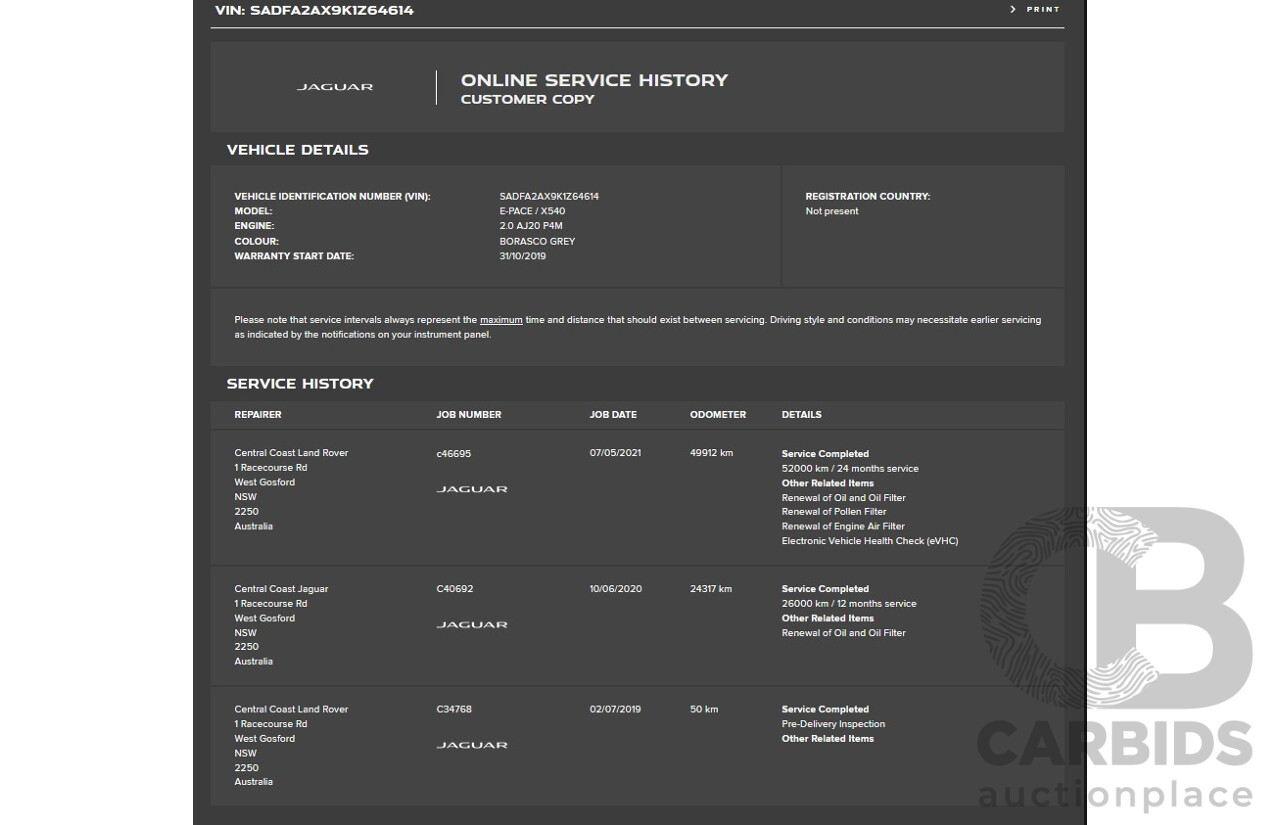
Task: Click the CUSTOMER COPY subtitle
Action: (x=527, y=100)
